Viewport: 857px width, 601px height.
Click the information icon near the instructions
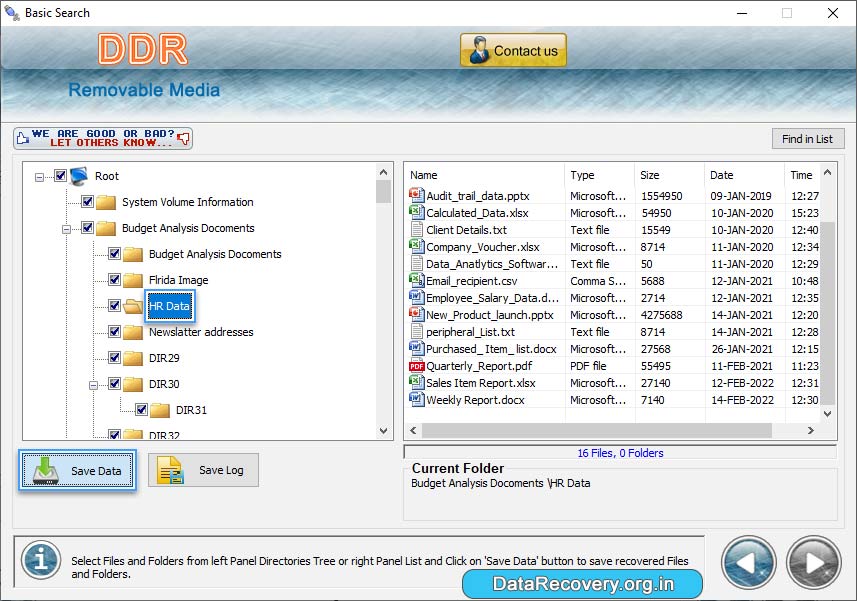[40, 562]
